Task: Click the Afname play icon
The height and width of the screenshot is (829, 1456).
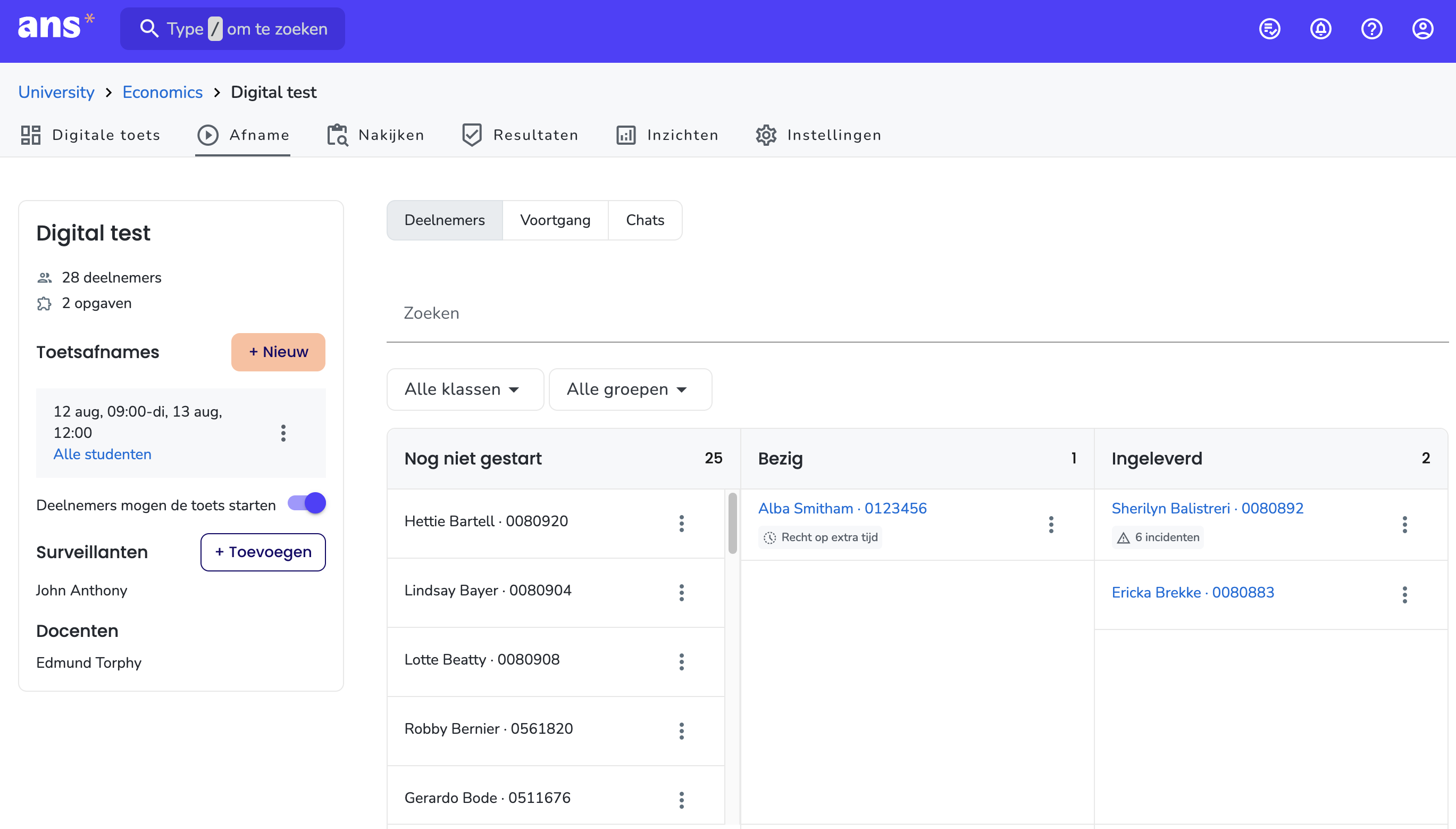Action: [x=208, y=135]
